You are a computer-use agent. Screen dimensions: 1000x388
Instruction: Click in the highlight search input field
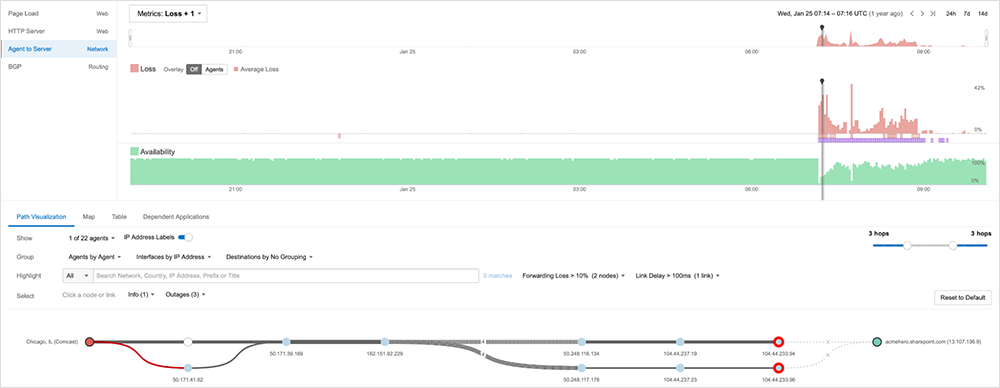tap(286, 276)
